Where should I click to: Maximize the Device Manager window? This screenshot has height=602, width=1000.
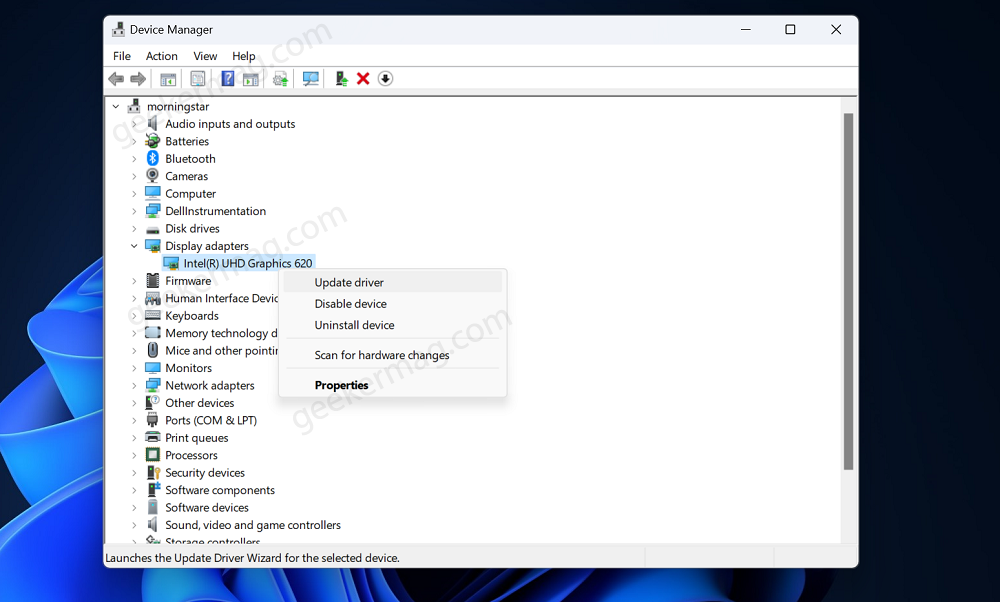click(x=790, y=29)
